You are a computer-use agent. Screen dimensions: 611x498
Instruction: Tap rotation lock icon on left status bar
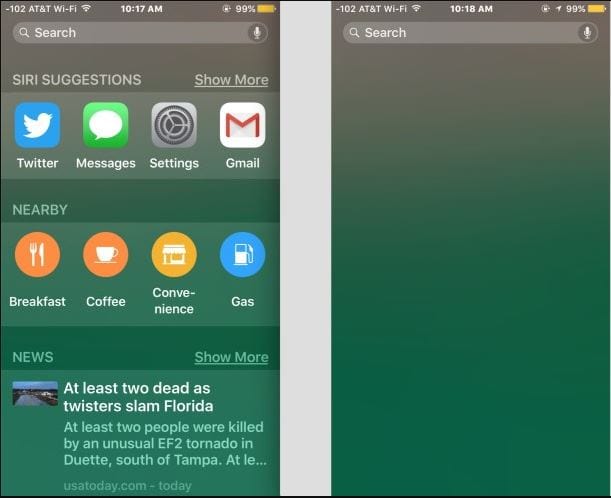[x=226, y=9]
